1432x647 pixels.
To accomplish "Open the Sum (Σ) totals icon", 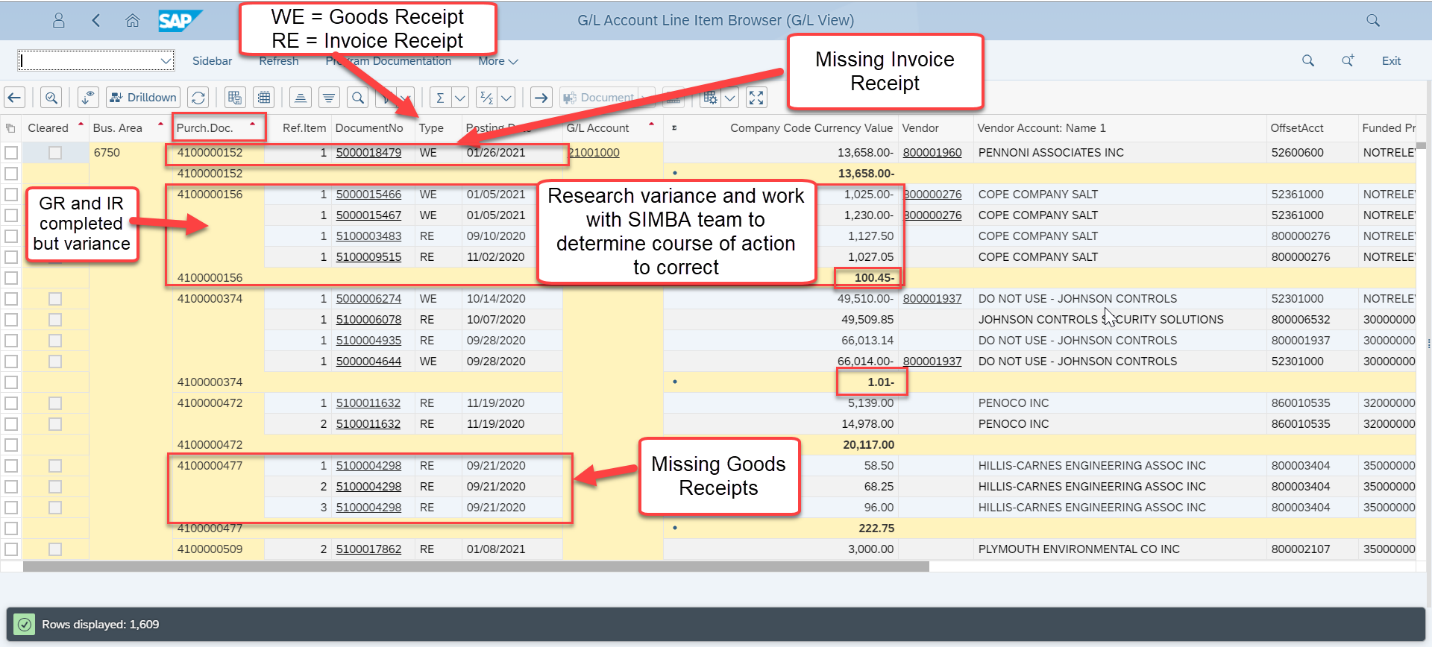I will (441, 97).
